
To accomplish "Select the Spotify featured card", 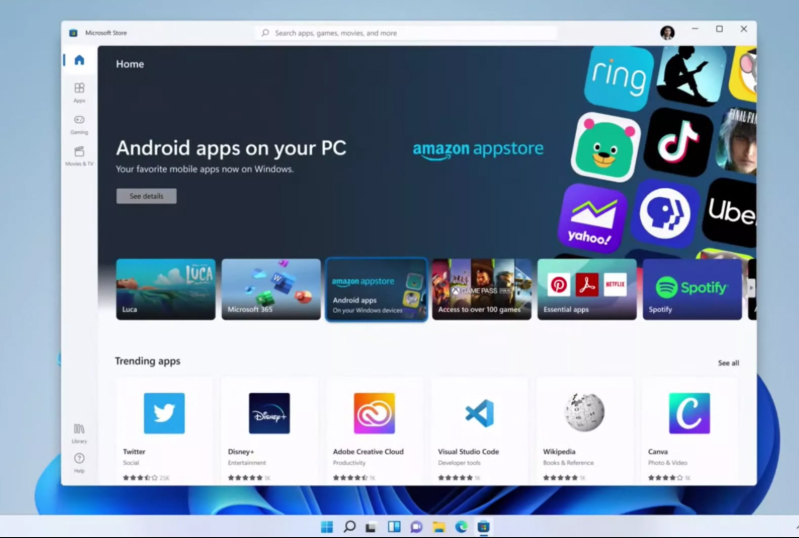I will click(x=692, y=289).
